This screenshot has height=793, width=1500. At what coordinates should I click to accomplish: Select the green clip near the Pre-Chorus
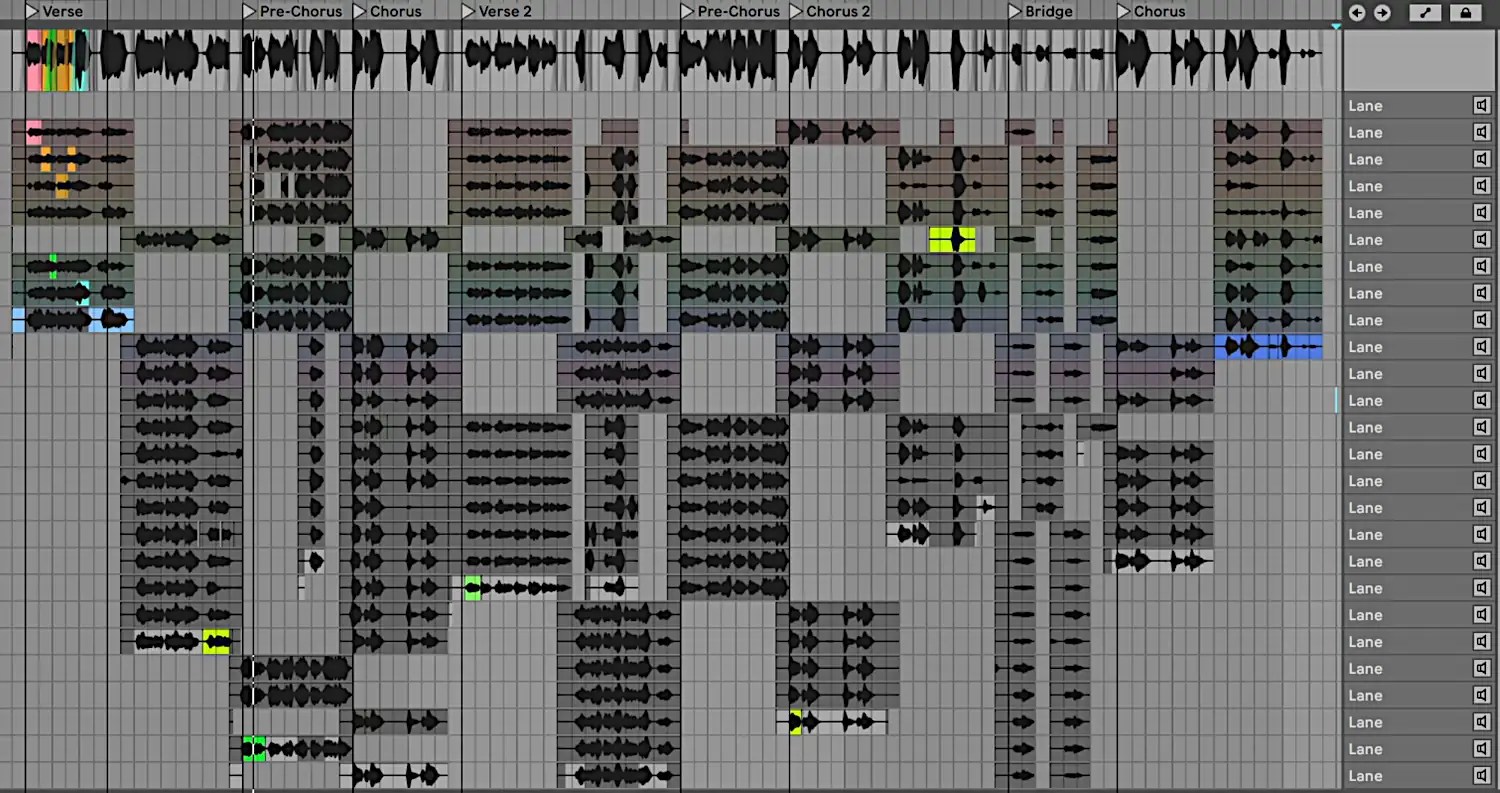click(x=253, y=748)
